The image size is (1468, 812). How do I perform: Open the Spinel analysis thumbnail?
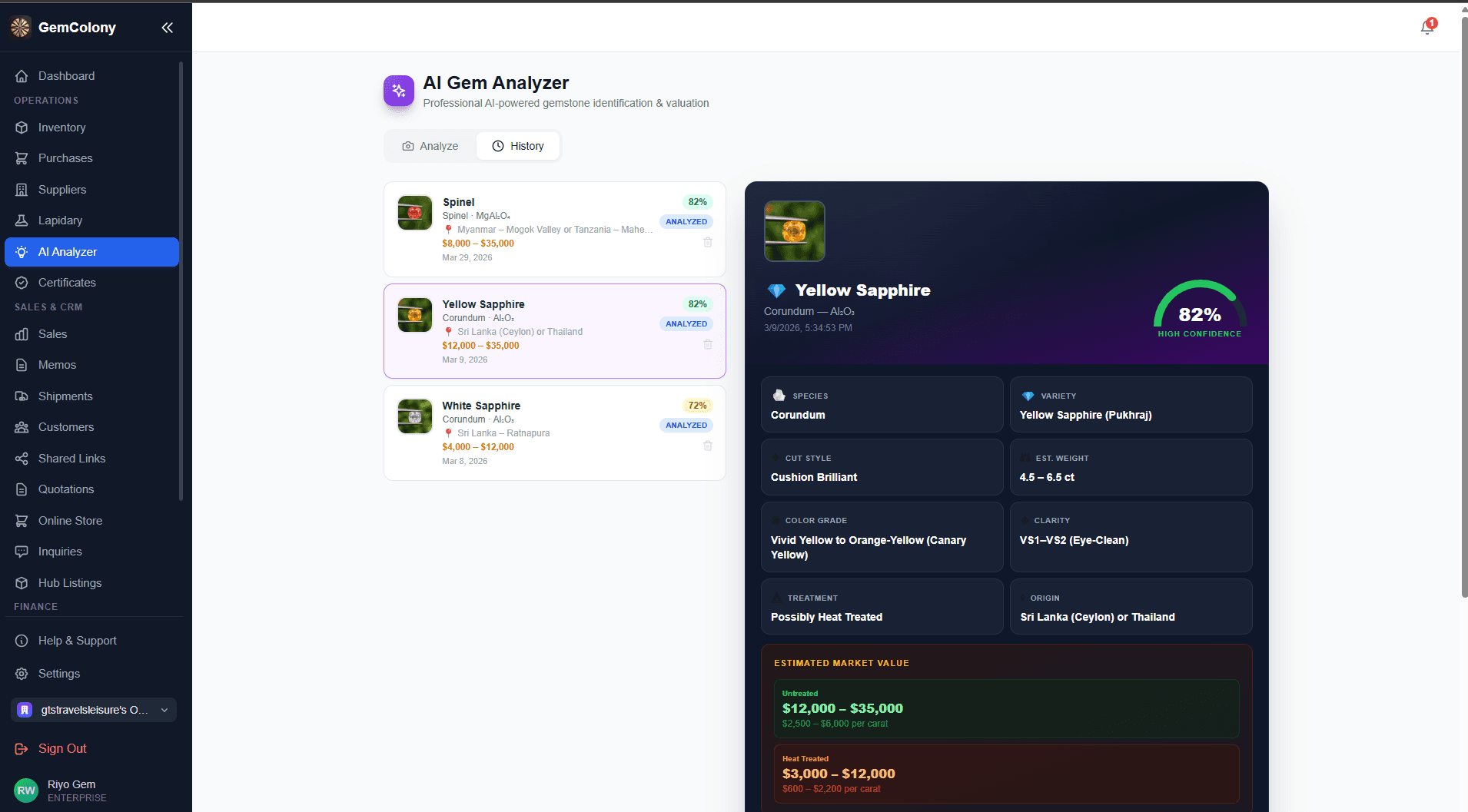415,213
